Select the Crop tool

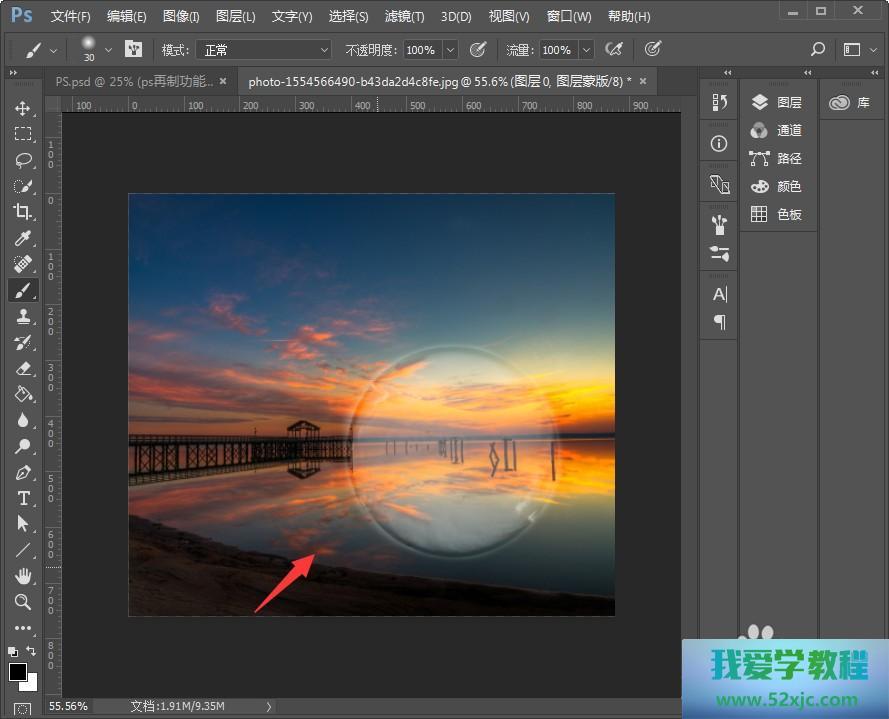point(22,212)
